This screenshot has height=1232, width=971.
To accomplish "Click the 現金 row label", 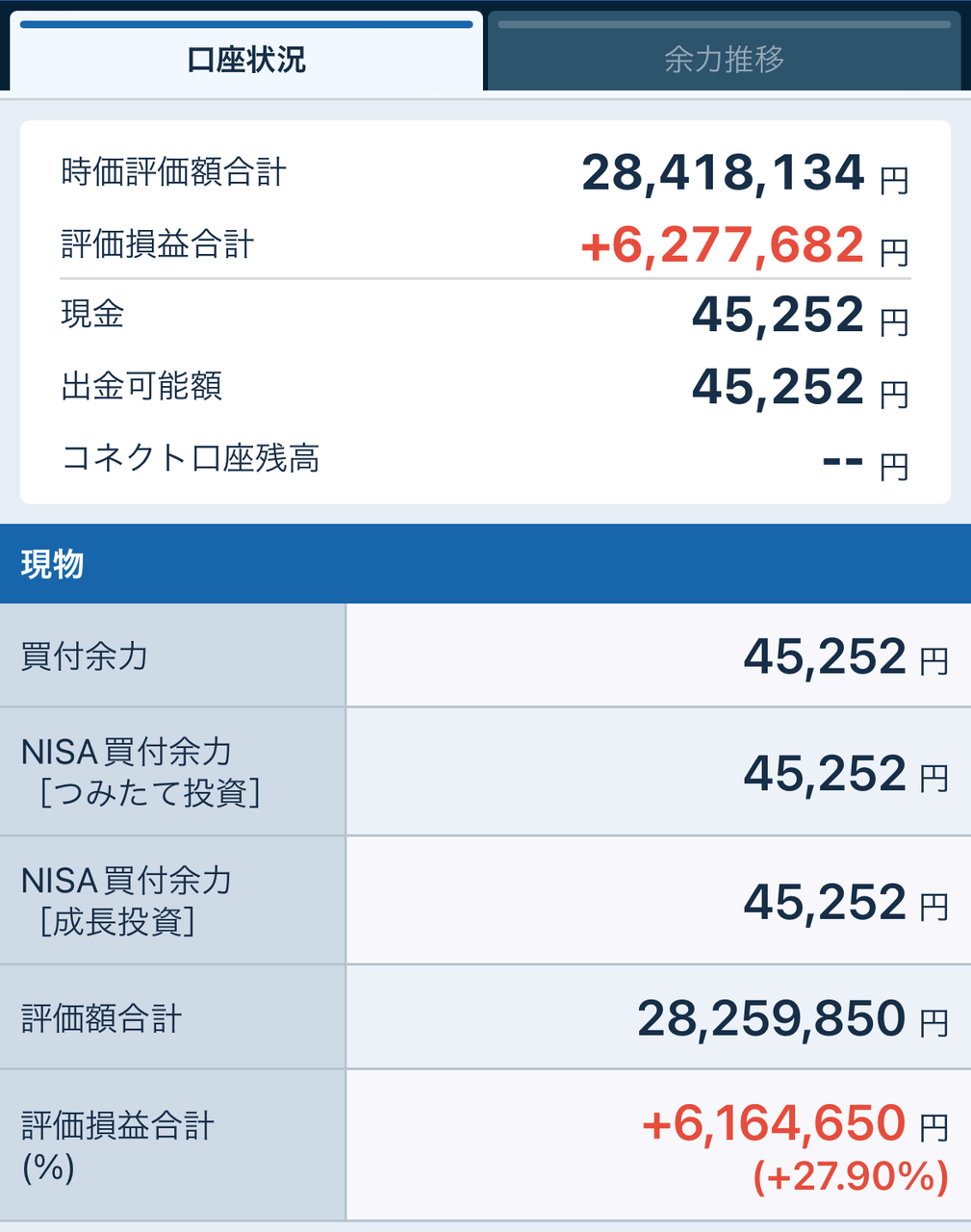I will coord(93,314).
